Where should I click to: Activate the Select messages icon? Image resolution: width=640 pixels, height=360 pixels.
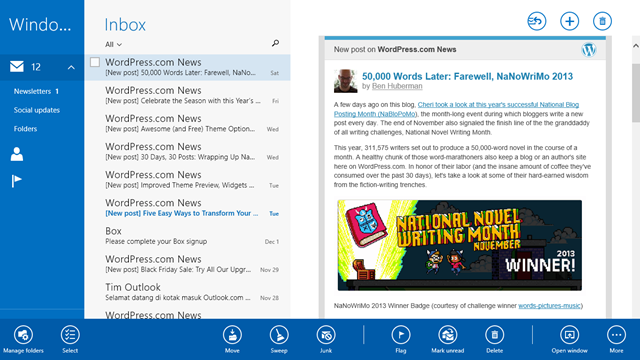(70, 335)
